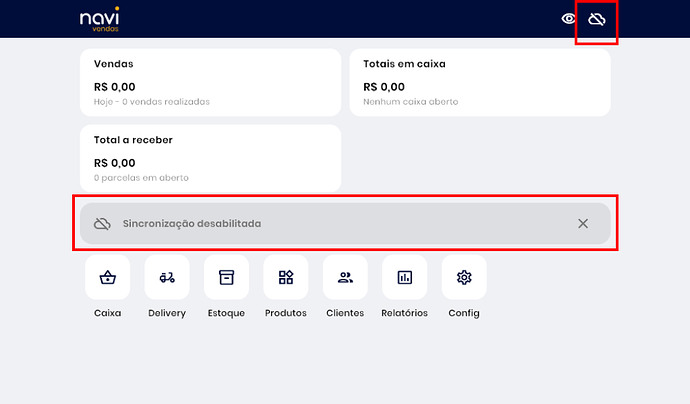Click the navi vendas logo
The image size is (690, 404).
[99, 20]
